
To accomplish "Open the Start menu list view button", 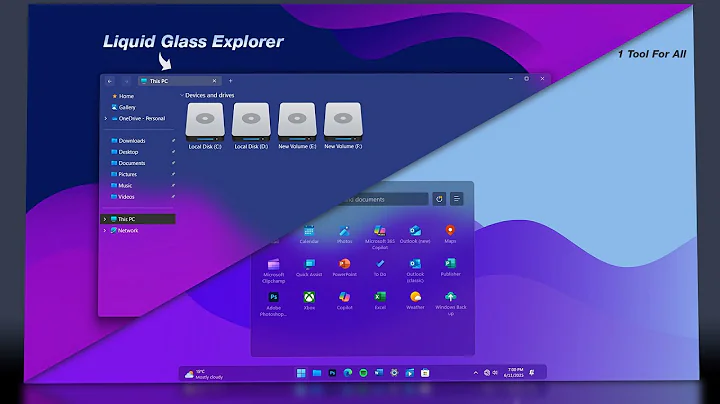I will coord(456,199).
